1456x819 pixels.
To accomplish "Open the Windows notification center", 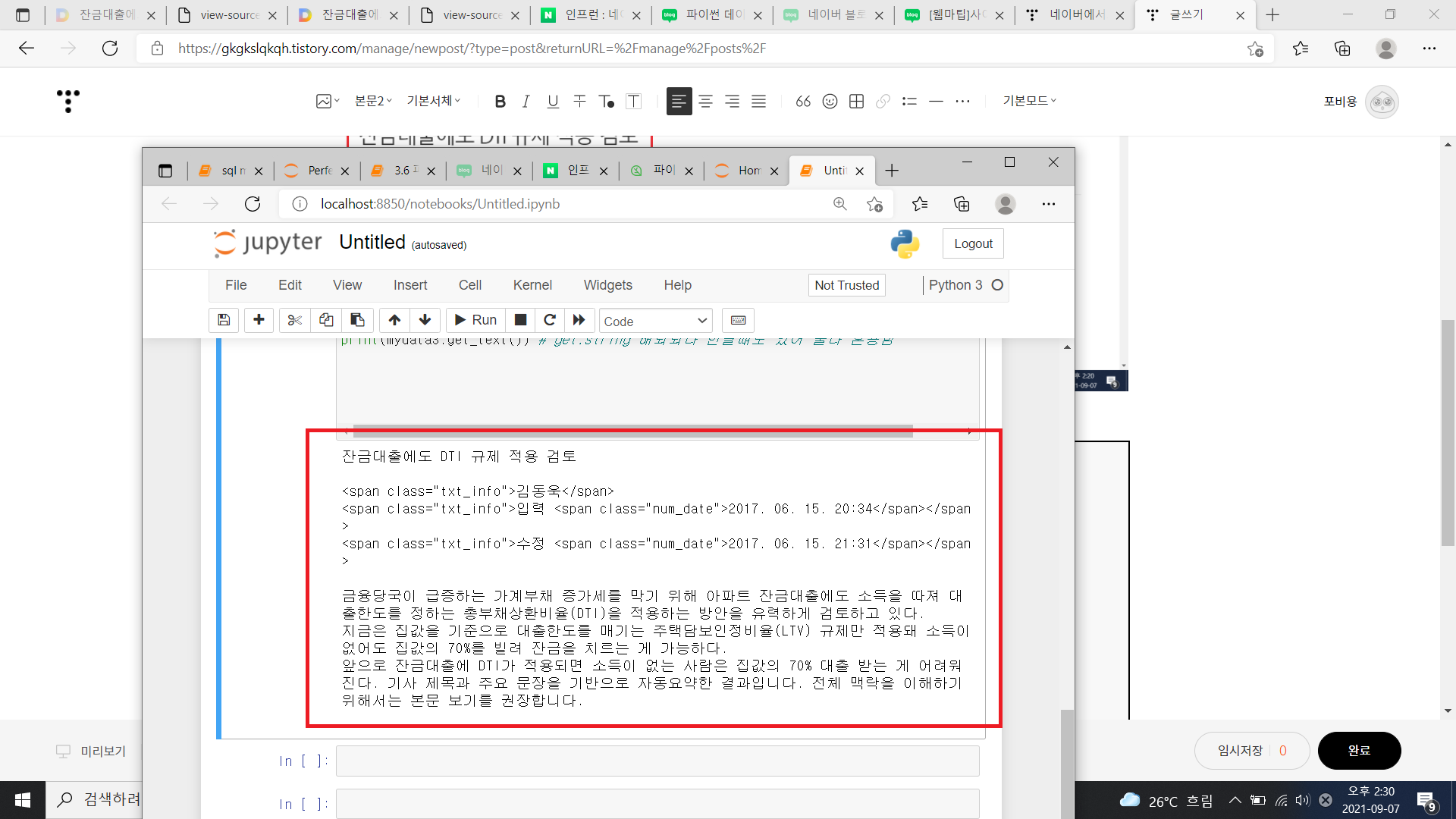I will tap(1426, 800).
